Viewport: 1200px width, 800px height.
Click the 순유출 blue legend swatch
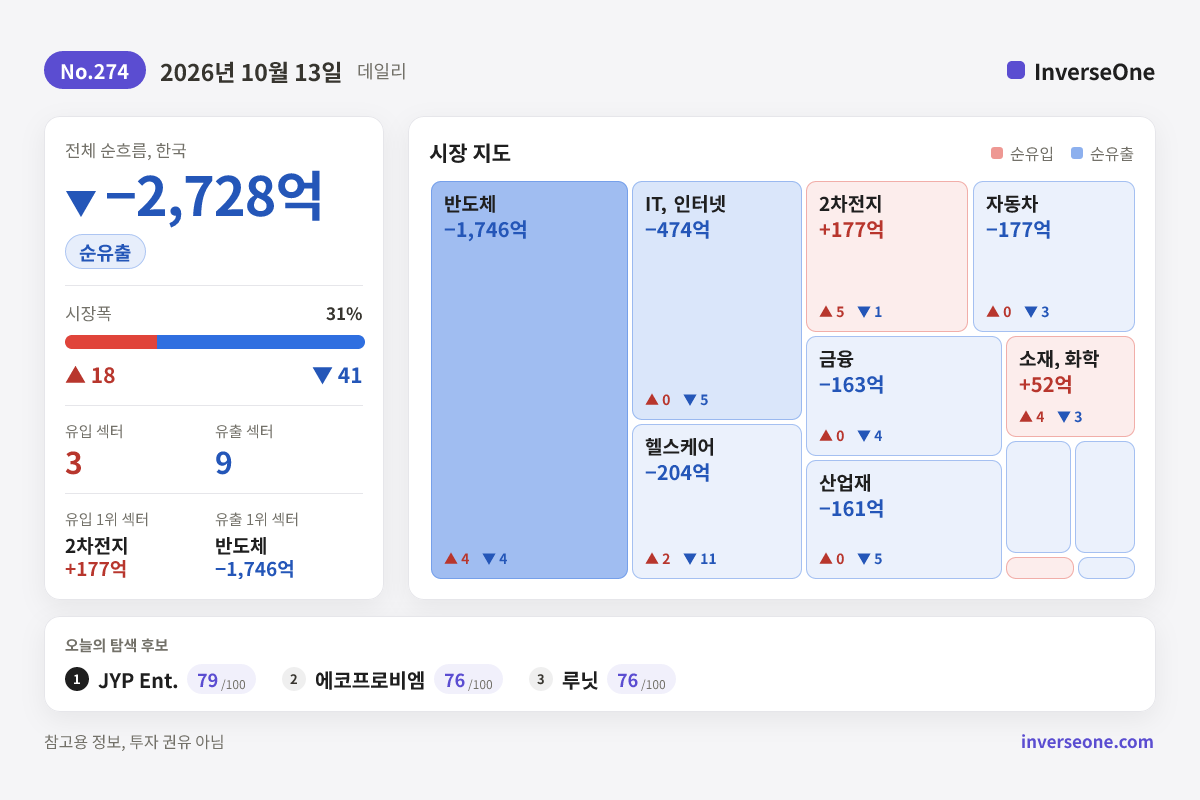tap(1077, 153)
